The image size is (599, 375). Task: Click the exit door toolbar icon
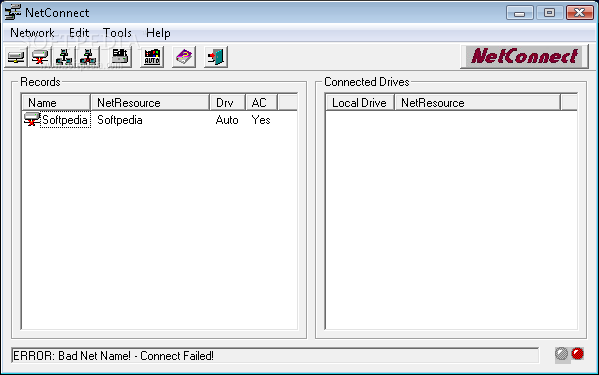coord(216,57)
